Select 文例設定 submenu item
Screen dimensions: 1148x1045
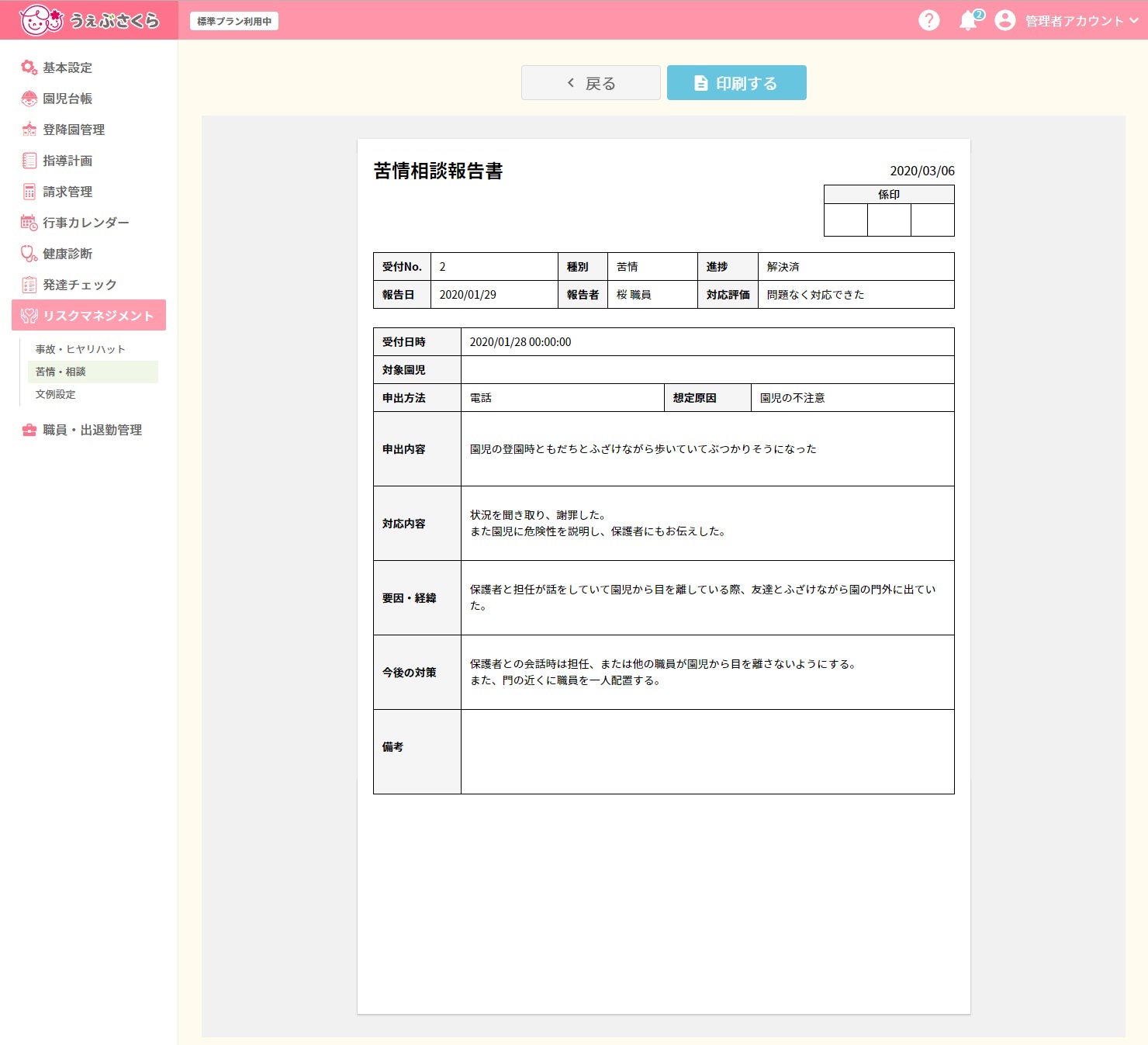click(93, 394)
